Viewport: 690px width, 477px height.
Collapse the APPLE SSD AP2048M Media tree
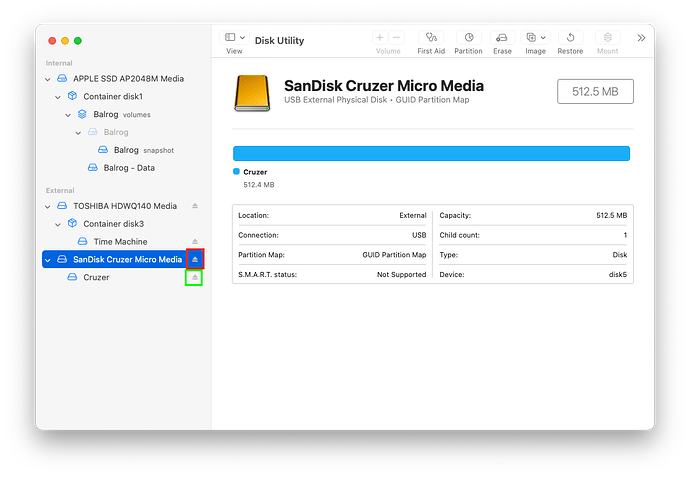[48, 79]
